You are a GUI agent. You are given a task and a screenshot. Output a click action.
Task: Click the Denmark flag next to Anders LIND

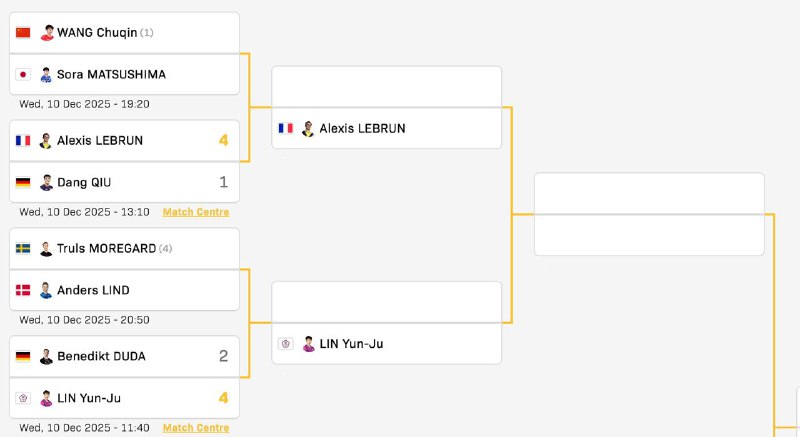[x=23, y=291]
